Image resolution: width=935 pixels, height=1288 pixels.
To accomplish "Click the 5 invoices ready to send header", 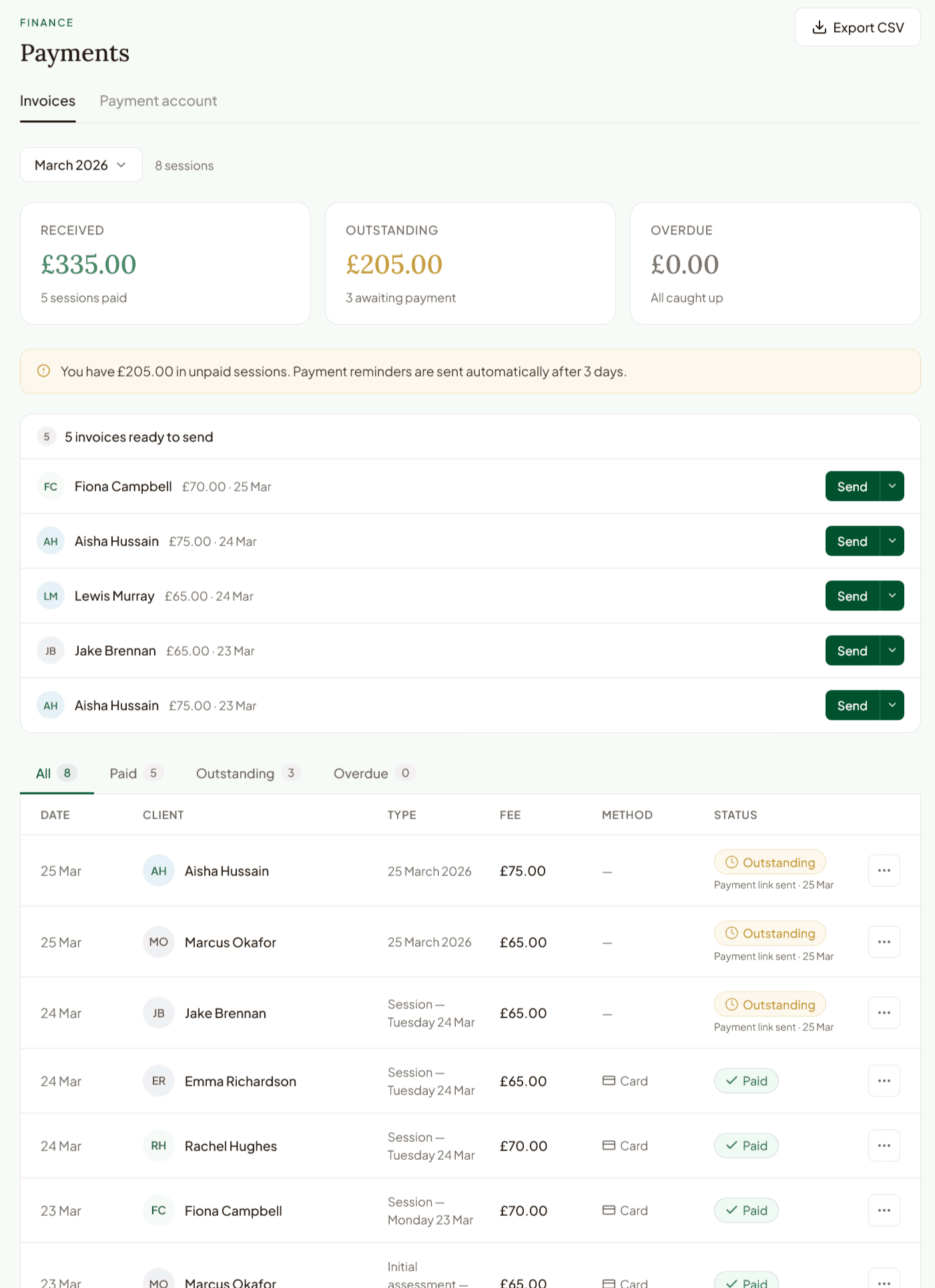I will [138, 436].
